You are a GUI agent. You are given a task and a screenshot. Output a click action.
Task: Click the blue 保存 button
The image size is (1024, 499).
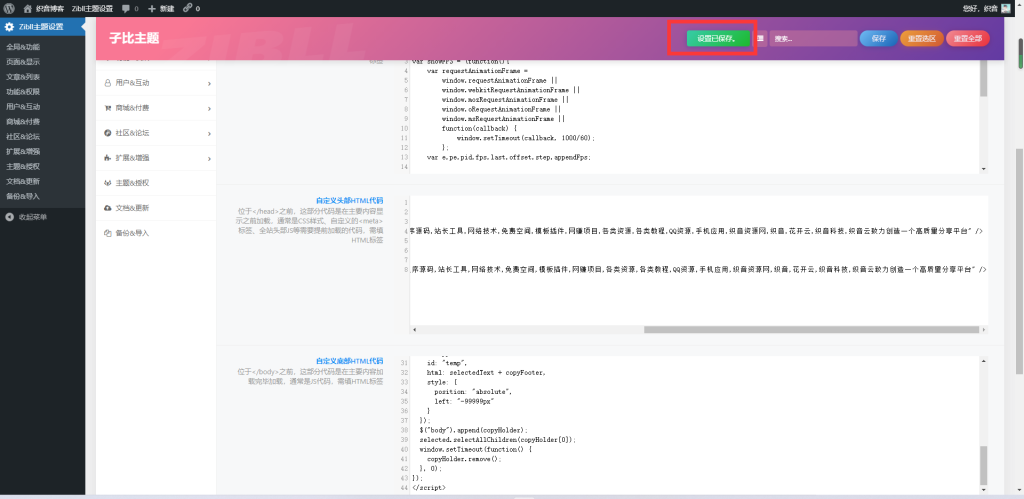click(x=878, y=39)
